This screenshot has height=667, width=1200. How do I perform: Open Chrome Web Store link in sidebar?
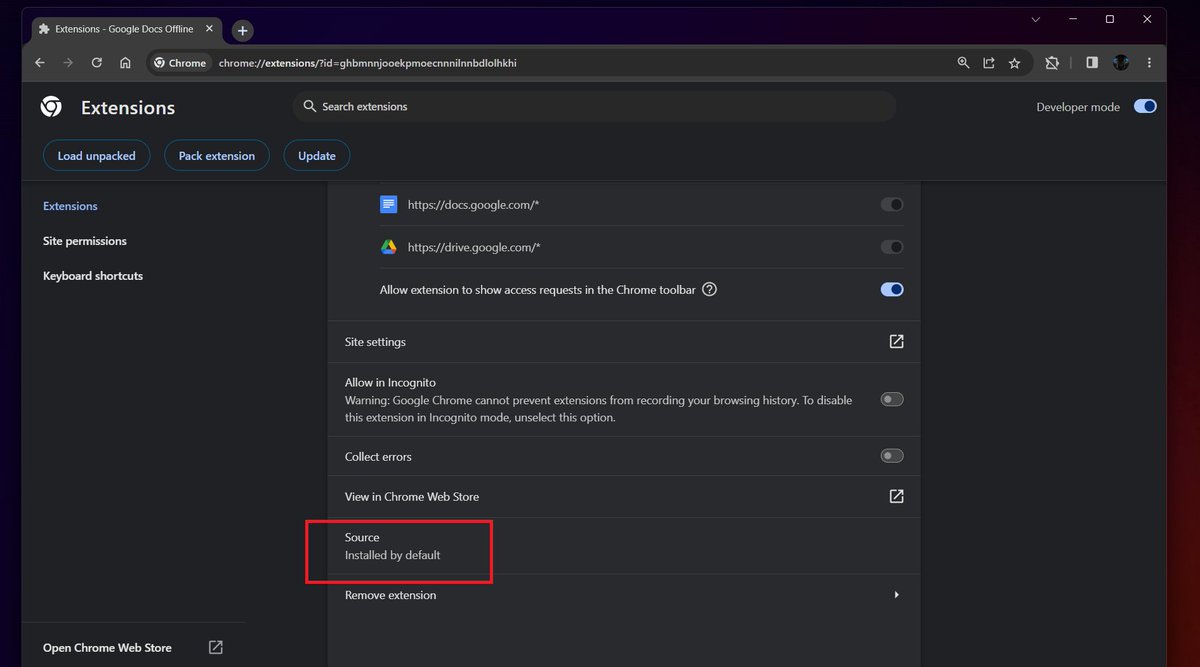tap(107, 648)
